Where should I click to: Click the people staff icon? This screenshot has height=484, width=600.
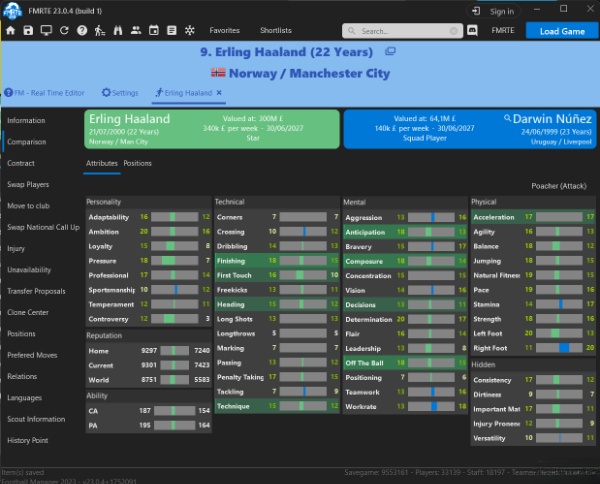(x=136, y=30)
